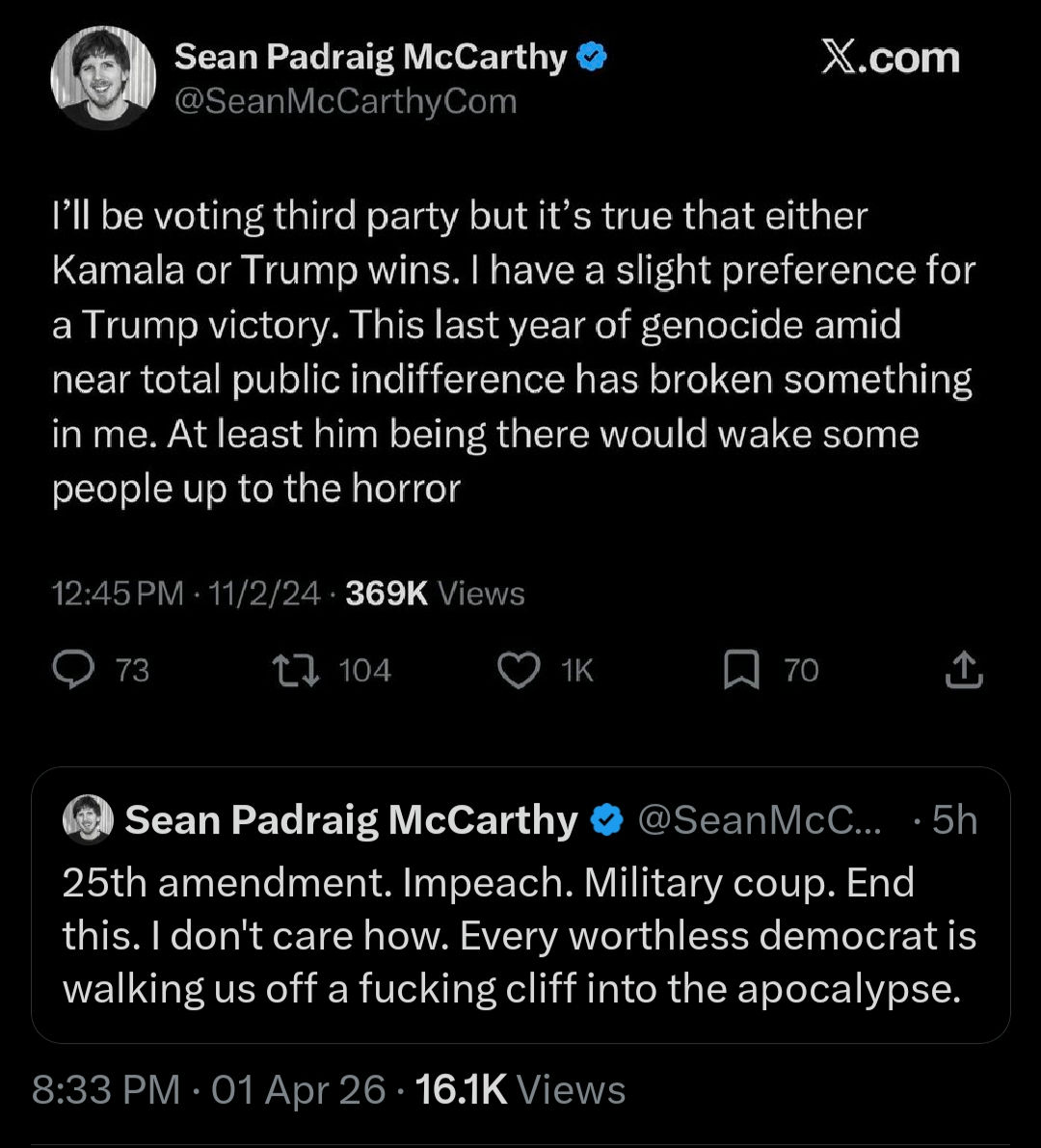
Task: Like the tweet using the heart icon
Action: pos(519,670)
